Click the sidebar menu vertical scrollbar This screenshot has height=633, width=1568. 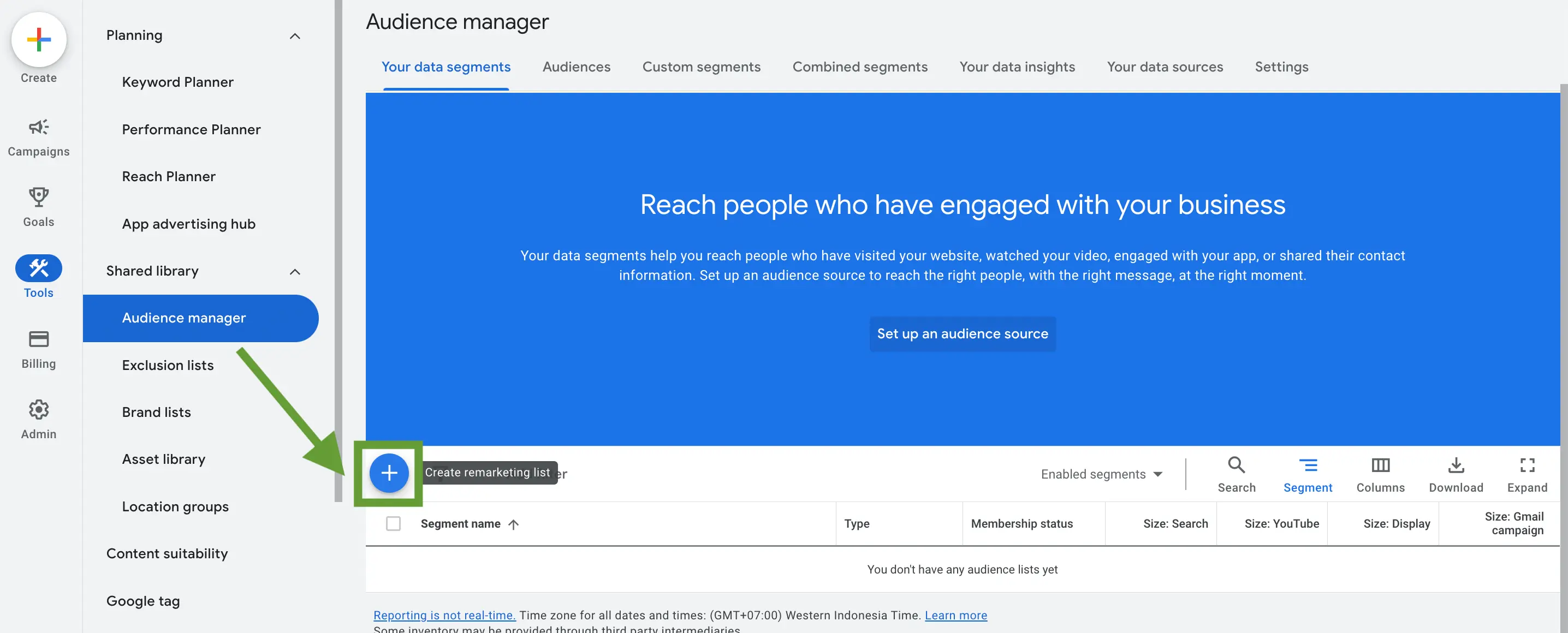(338, 251)
